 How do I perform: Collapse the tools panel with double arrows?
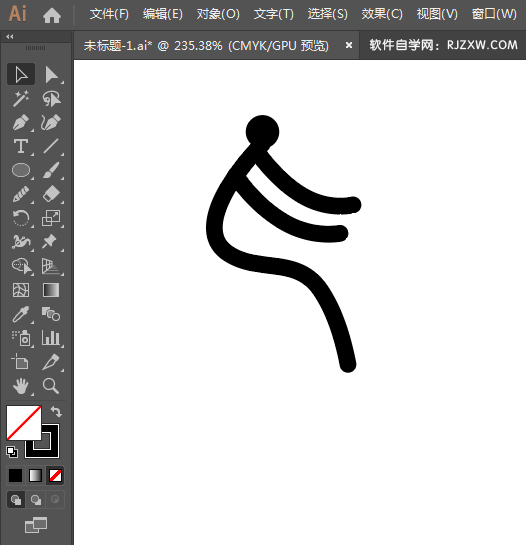click(x=9, y=36)
